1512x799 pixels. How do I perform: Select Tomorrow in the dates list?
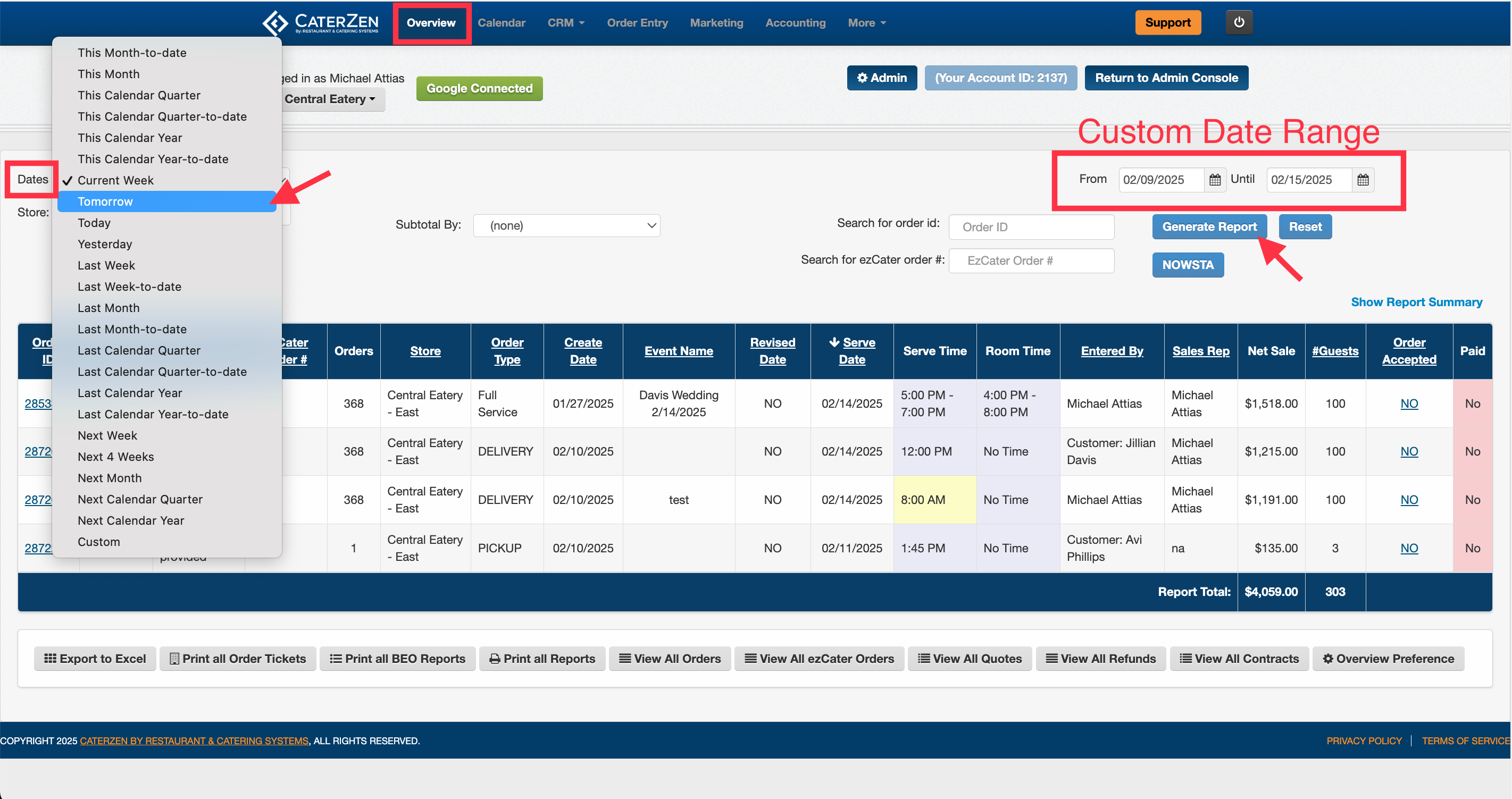tap(106, 202)
